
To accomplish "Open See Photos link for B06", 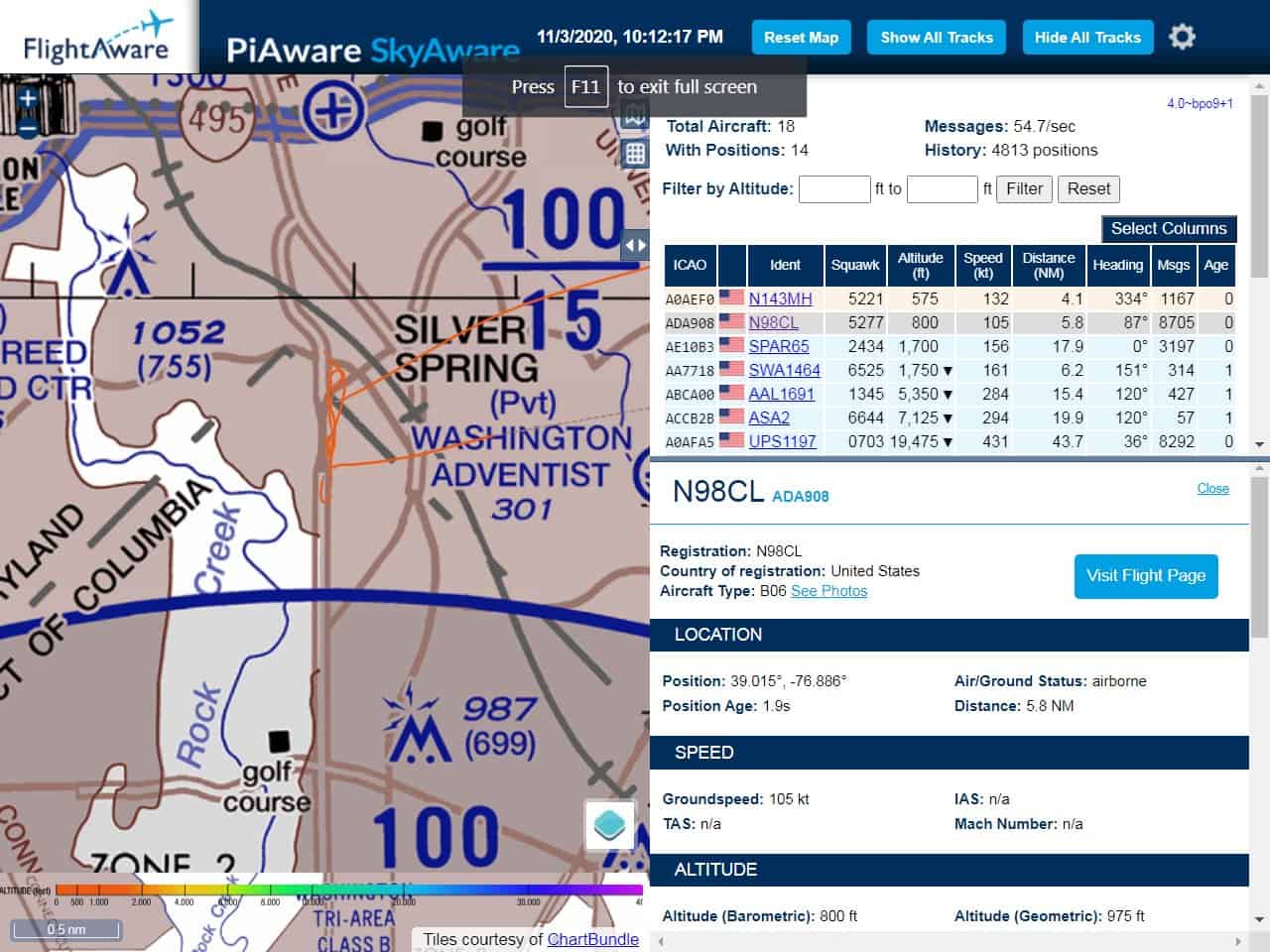I will (828, 590).
